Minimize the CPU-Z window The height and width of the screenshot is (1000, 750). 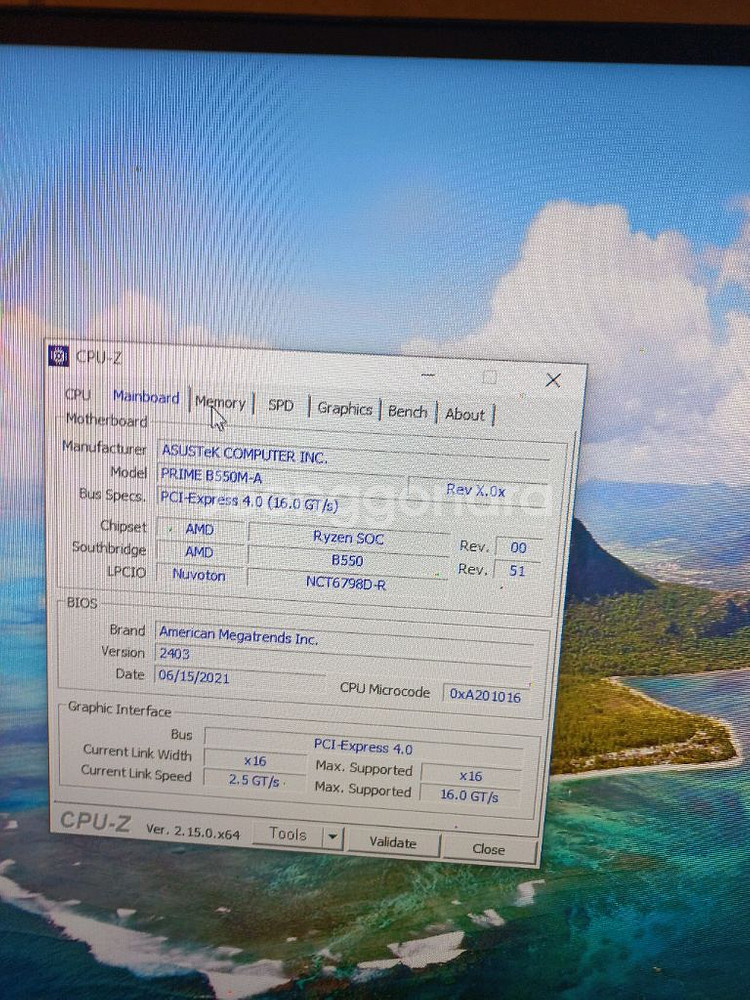click(428, 375)
